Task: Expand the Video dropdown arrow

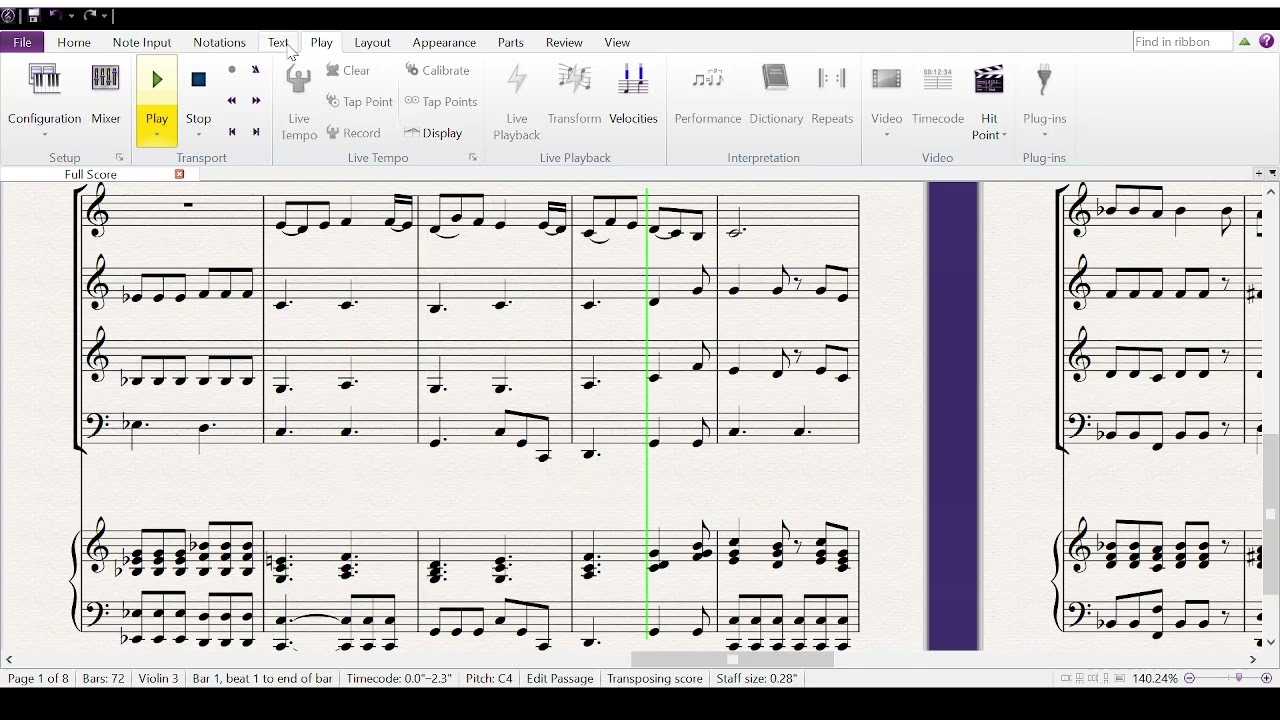Action: point(886,134)
